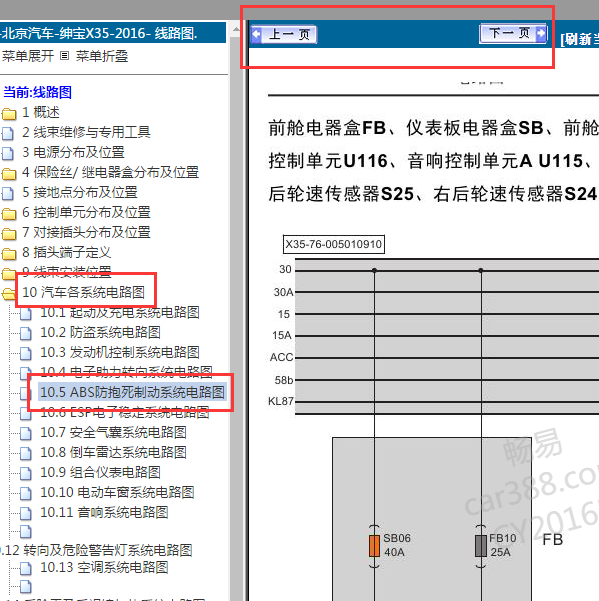The height and width of the screenshot is (601, 599).
Task: Click the sidebar scrollbar up arrow
Action: tap(236, 29)
